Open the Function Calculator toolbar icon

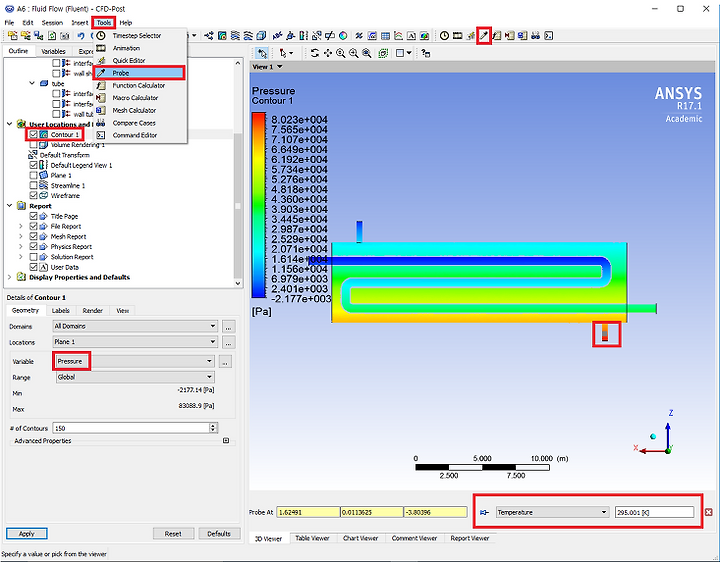pyautogui.click(x=497, y=35)
